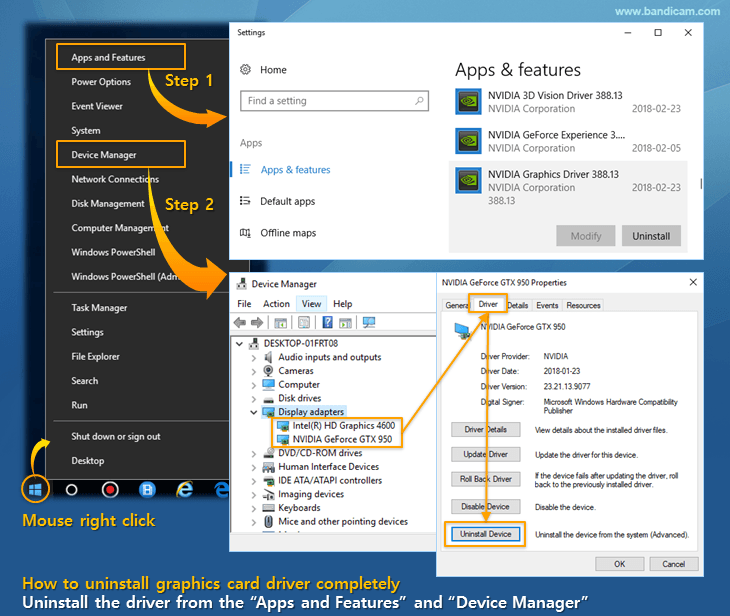Click the magnifier icon in Find a setting

[419, 101]
